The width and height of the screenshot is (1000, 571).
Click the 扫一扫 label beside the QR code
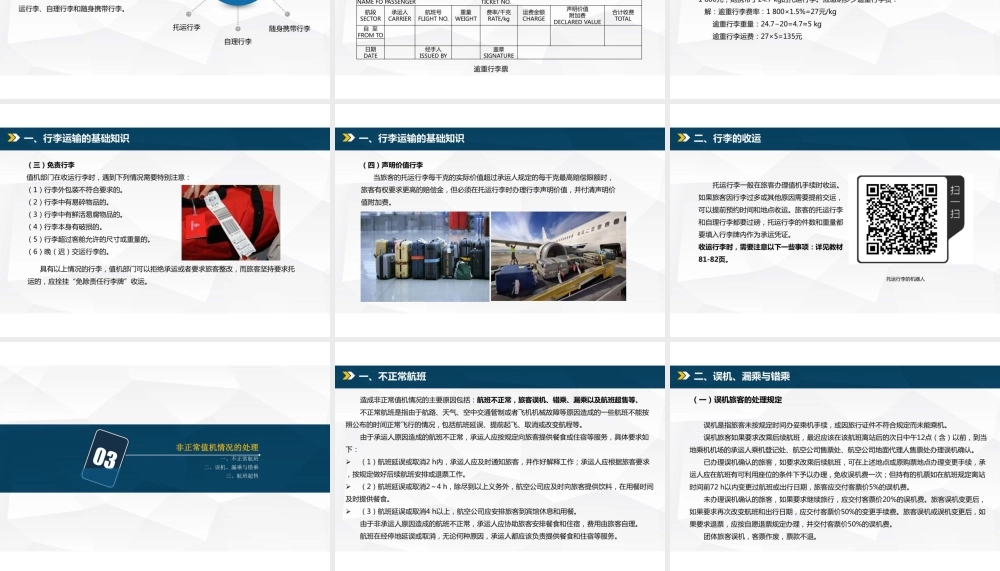[955, 202]
